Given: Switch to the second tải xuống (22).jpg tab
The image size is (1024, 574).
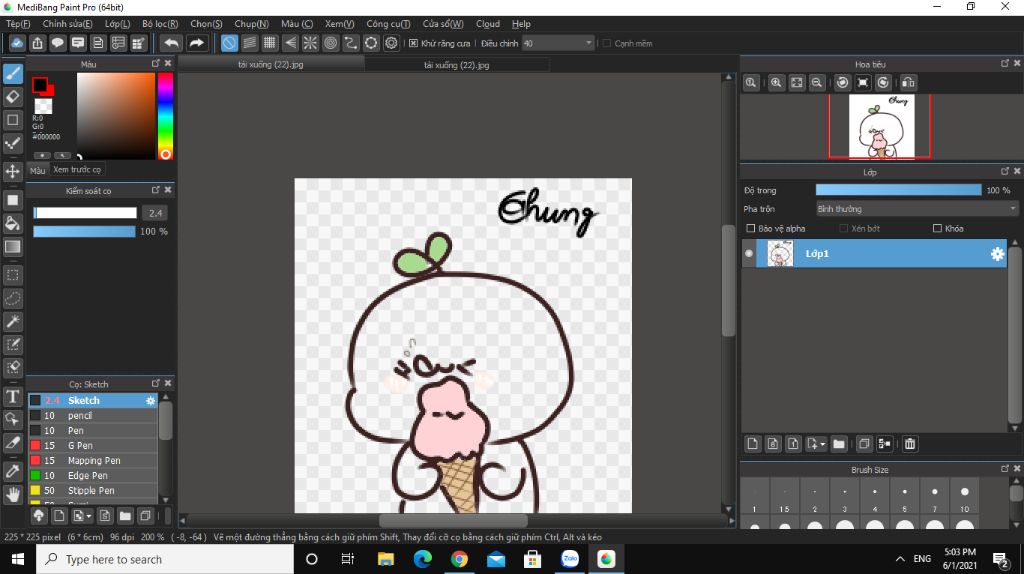Looking at the screenshot, I should pos(456,65).
